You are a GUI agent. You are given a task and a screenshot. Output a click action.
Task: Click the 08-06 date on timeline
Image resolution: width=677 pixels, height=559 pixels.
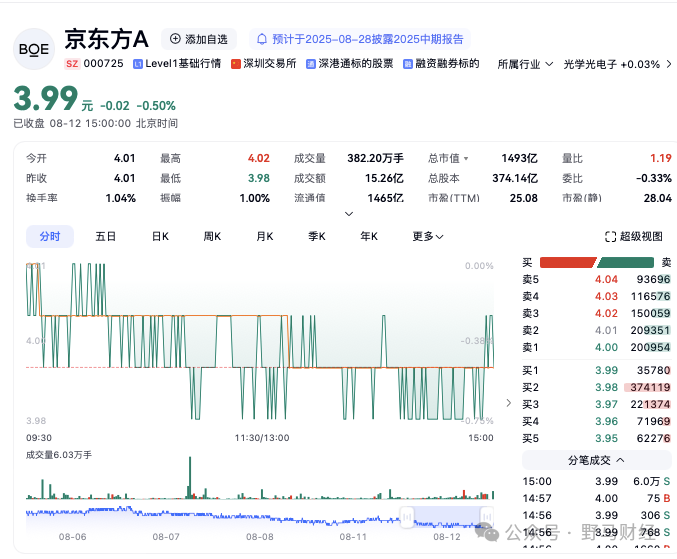(73, 537)
